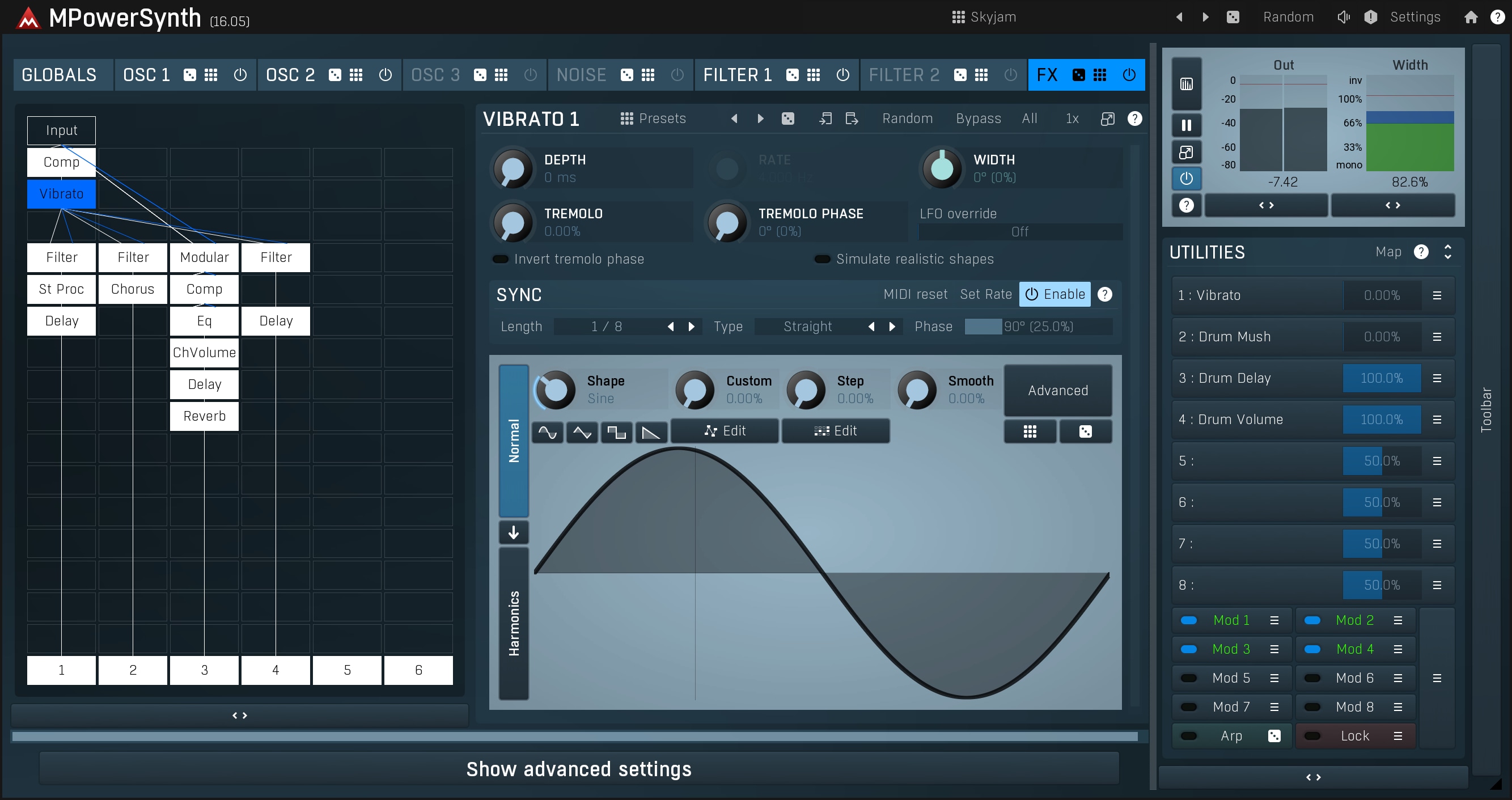This screenshot has height=800, width=1512.
Task: Paste Vibrato 1 settings icon
Action: (x=851, y=118)
